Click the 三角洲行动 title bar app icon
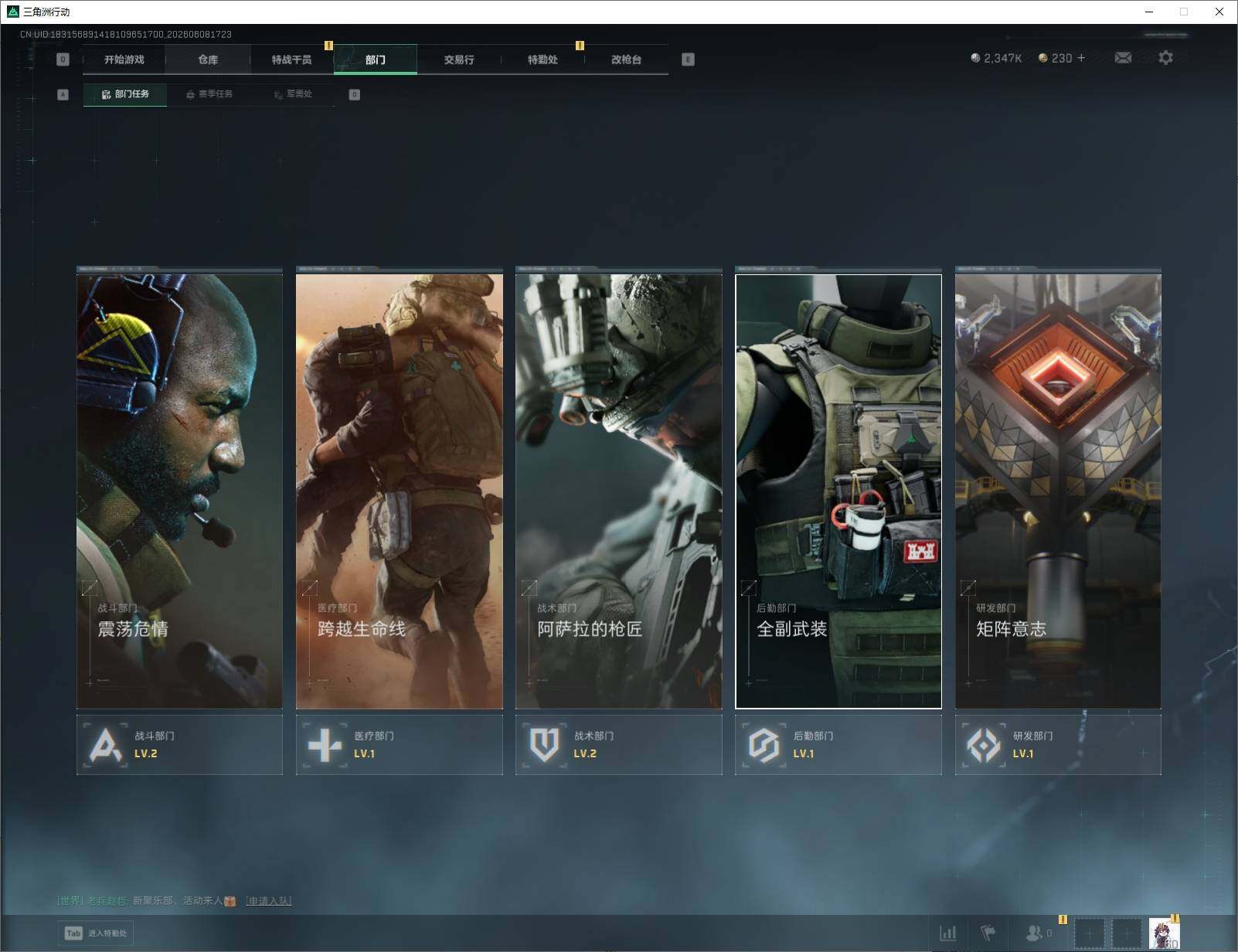This screenshot has height=952, width=1238. 12,12
